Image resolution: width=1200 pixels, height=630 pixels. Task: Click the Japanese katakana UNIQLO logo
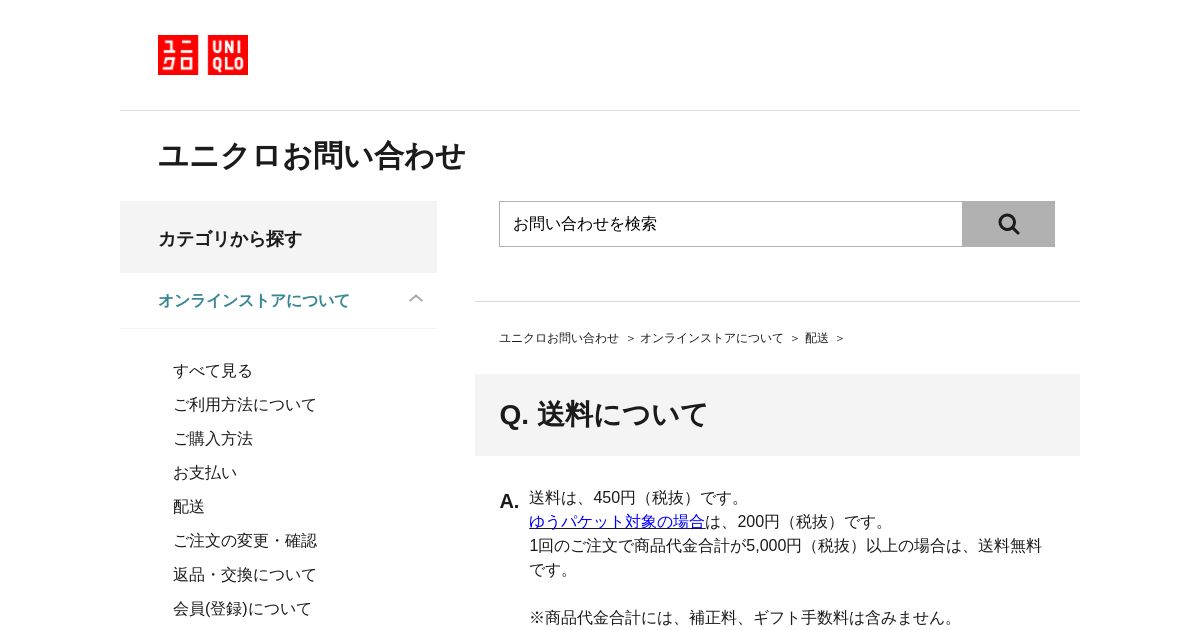point(178,55)
